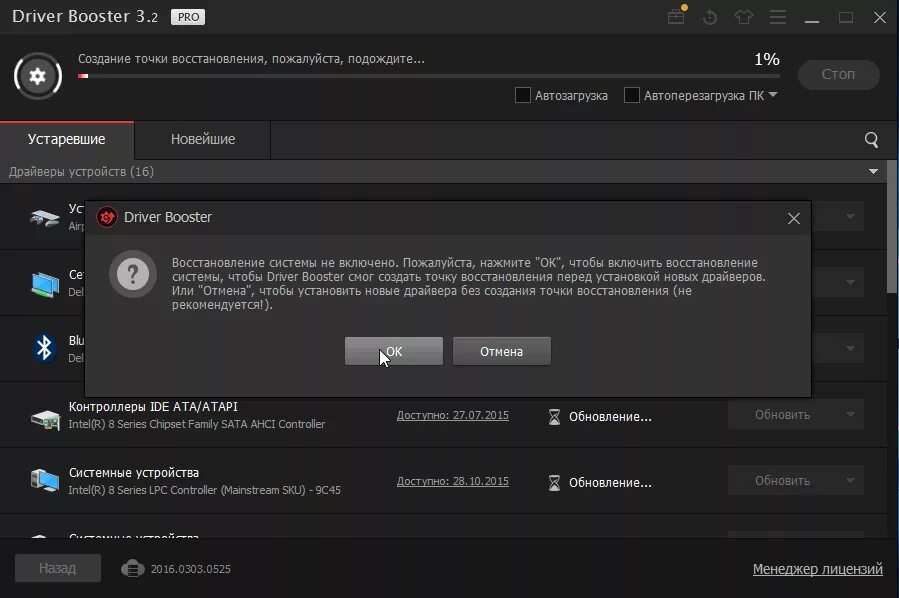Viewport: 899px width, 598px height.
Task: Open Доступно: 28.10.2015 link
Action: pyautogui.click(x=452, y=481)
